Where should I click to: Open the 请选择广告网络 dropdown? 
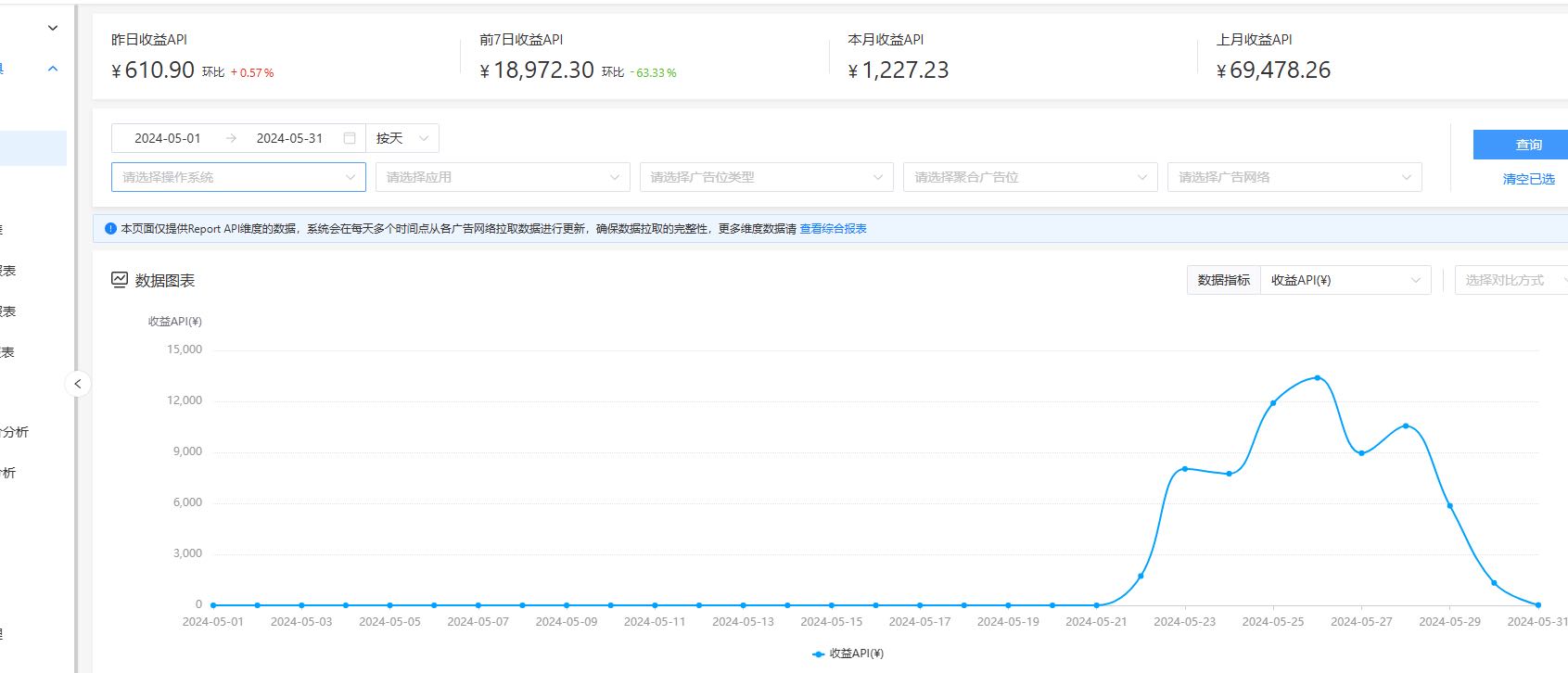pos(1294,177)
